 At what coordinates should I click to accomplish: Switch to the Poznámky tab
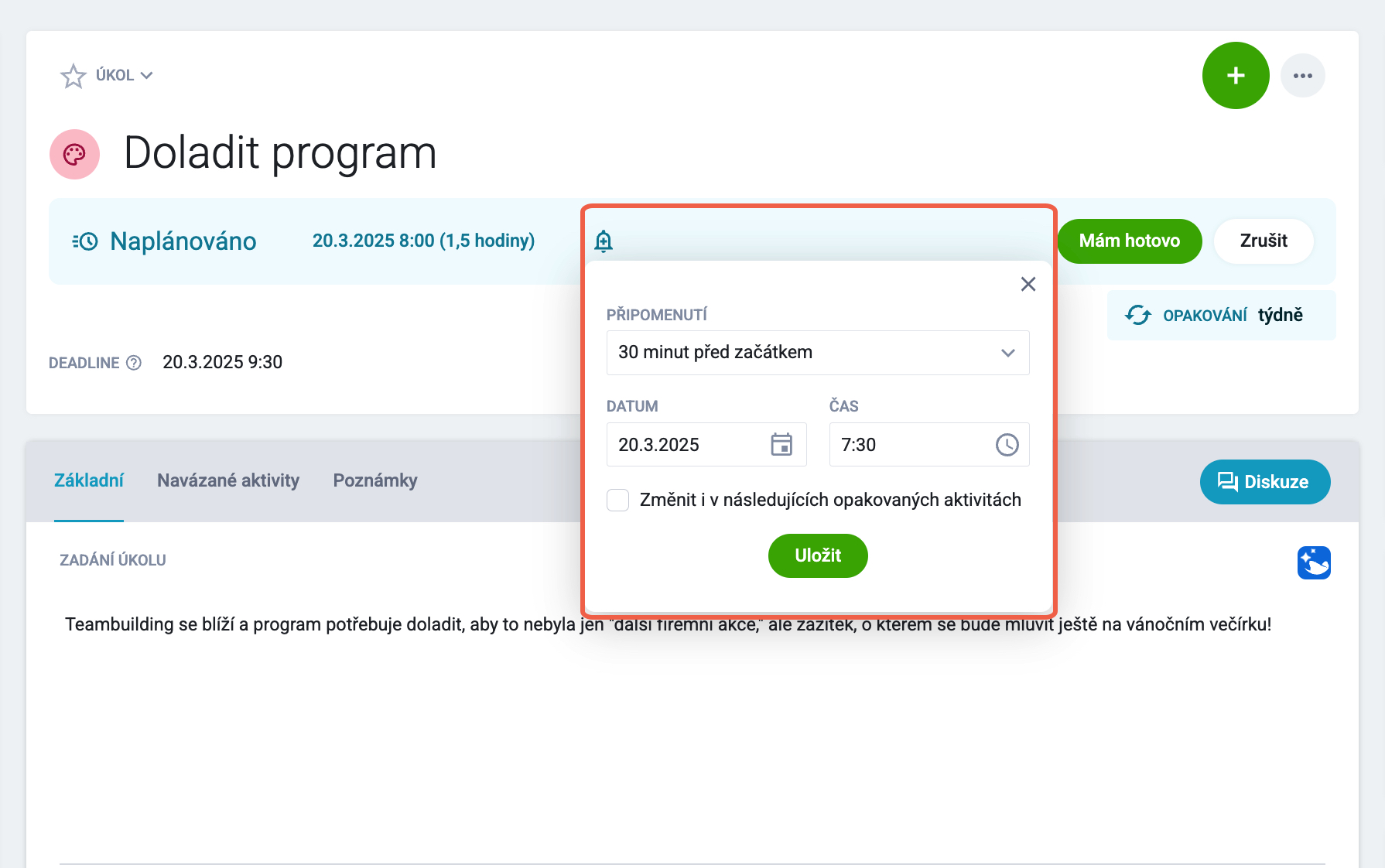375,480
